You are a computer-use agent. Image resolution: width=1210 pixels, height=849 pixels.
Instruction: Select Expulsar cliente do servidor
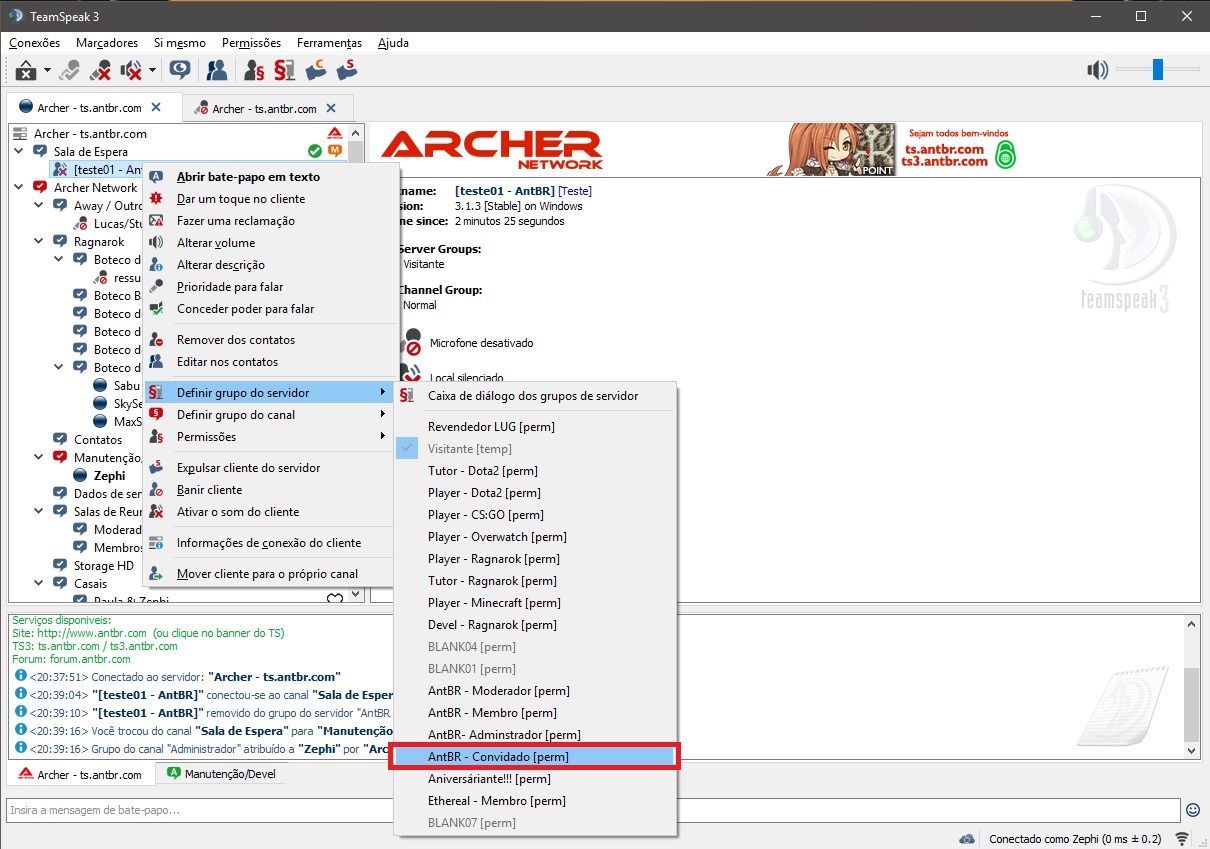(268, 467)
